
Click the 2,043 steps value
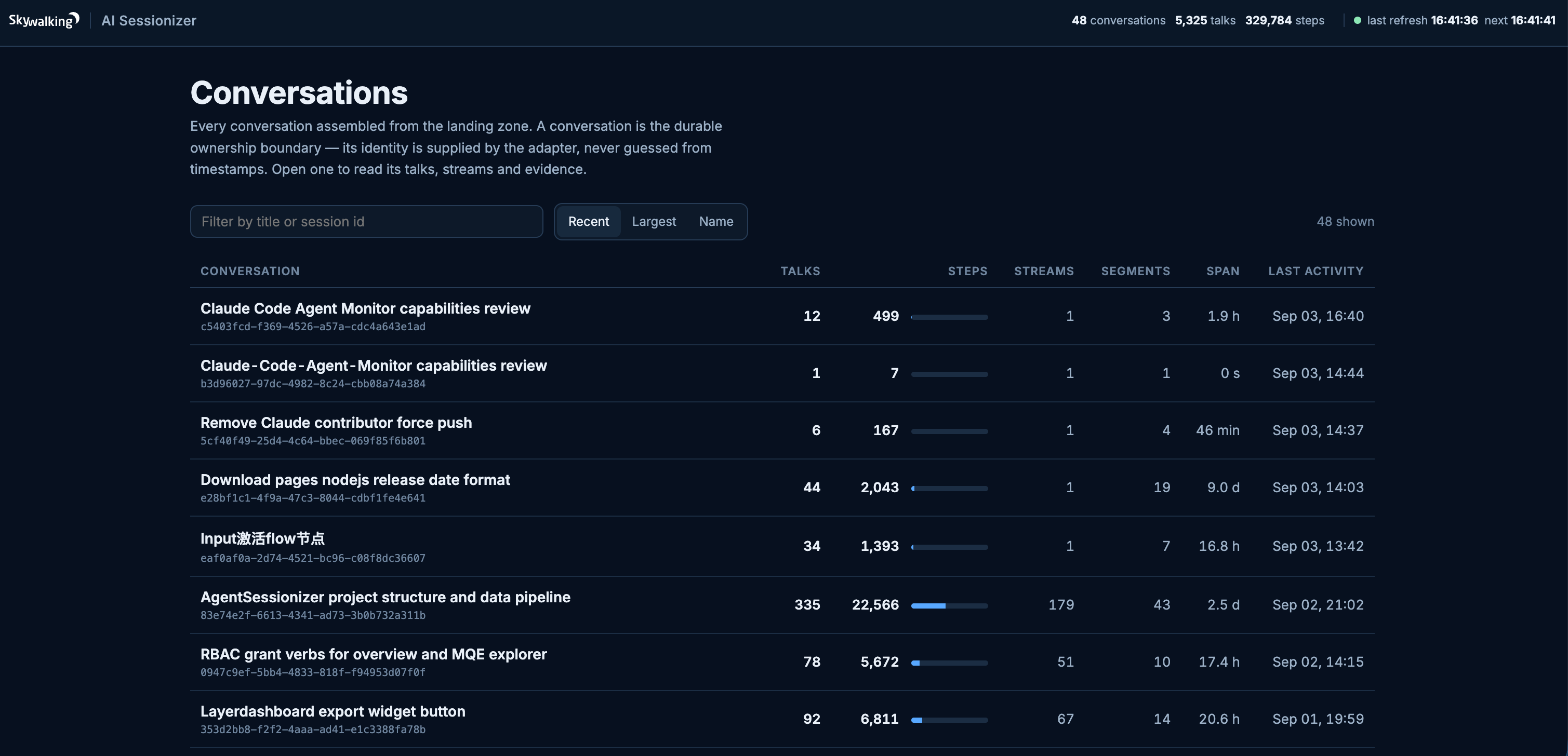(879, 488)
